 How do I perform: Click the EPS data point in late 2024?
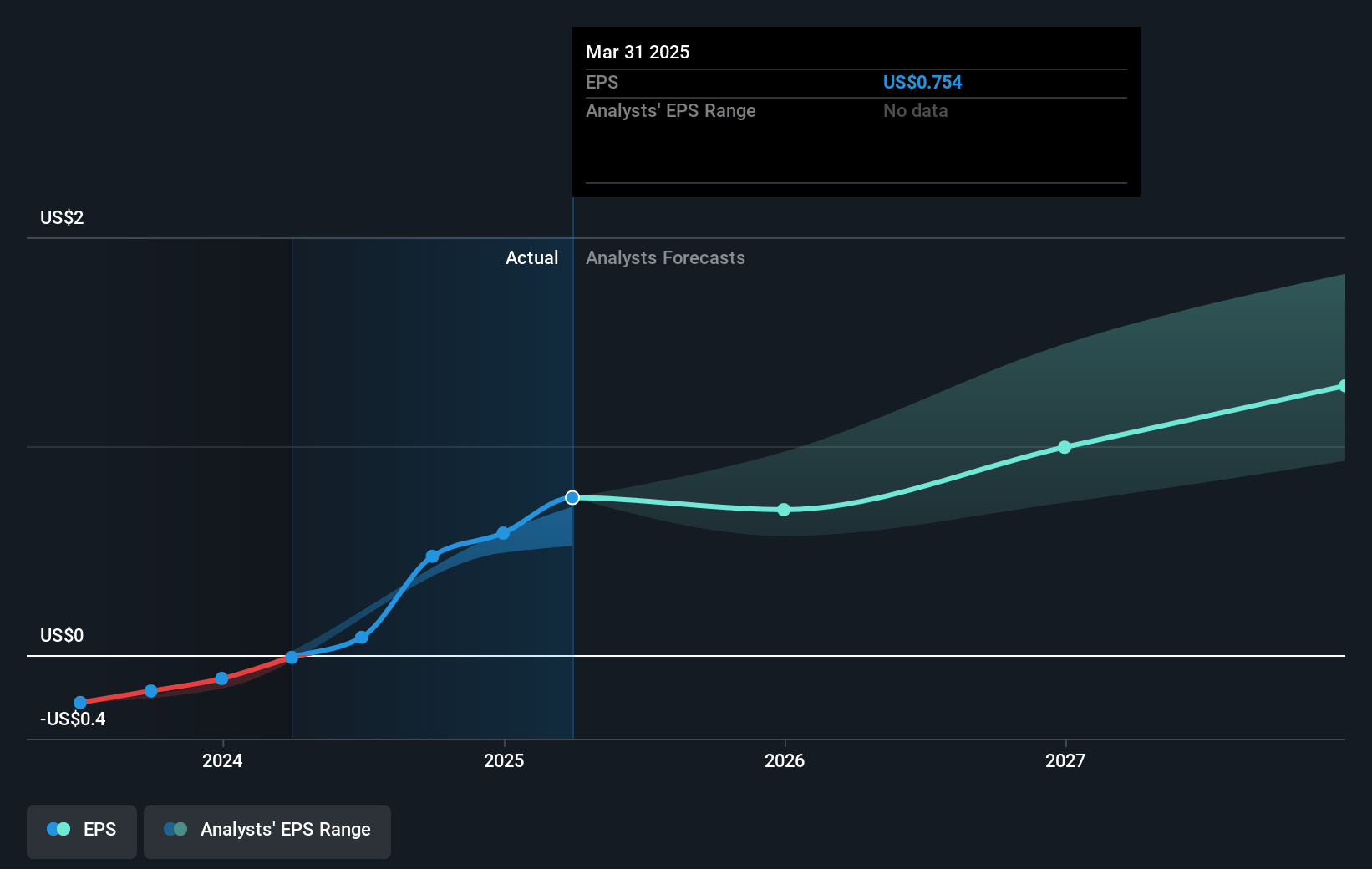[432, 556]
